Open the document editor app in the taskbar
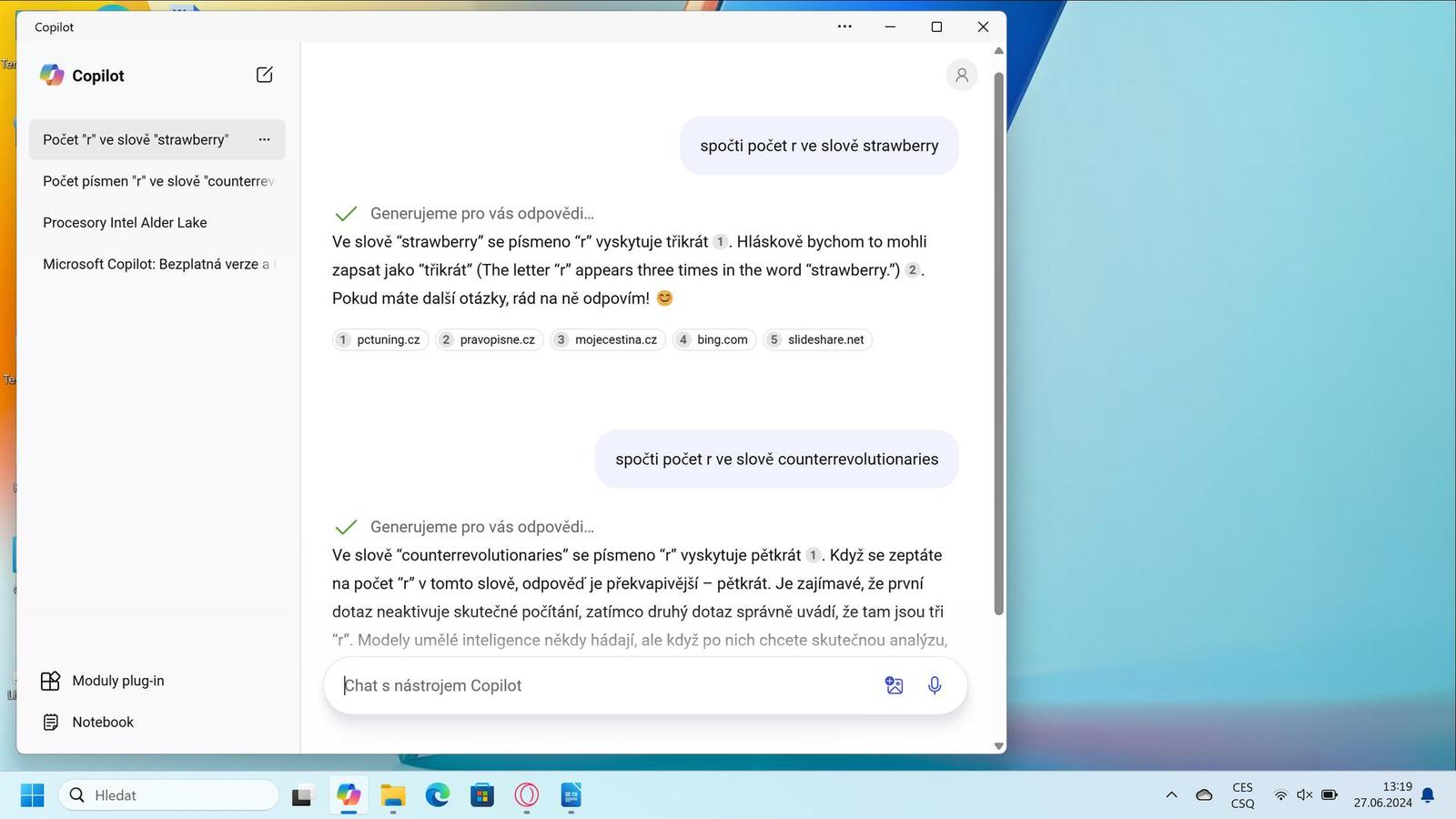This screenshot has width=1456, height=819. click(571, 795)
